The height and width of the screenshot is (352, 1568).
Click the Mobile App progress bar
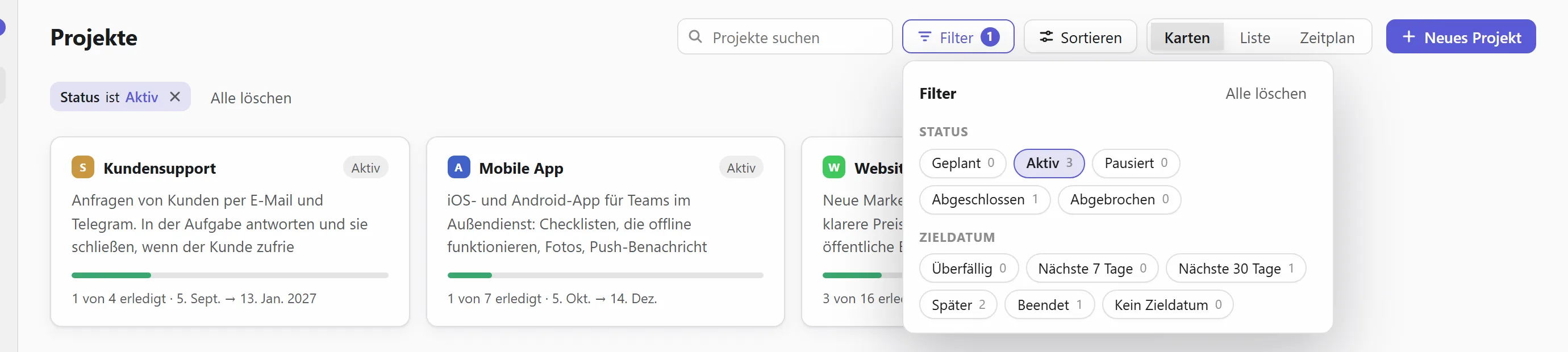click(x=605, y=275)
